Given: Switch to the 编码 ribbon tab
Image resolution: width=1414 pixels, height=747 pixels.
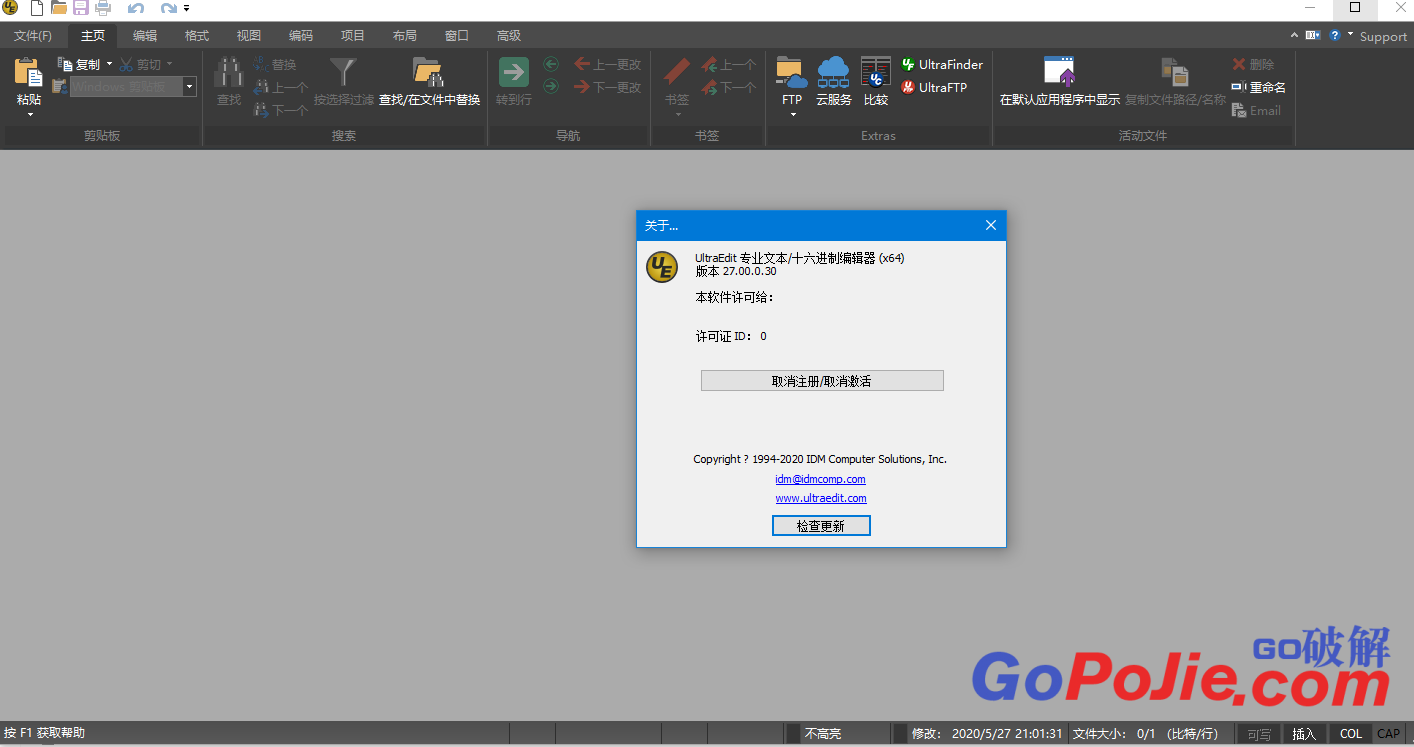Looking at the screenshot, I should pos(301,35).
